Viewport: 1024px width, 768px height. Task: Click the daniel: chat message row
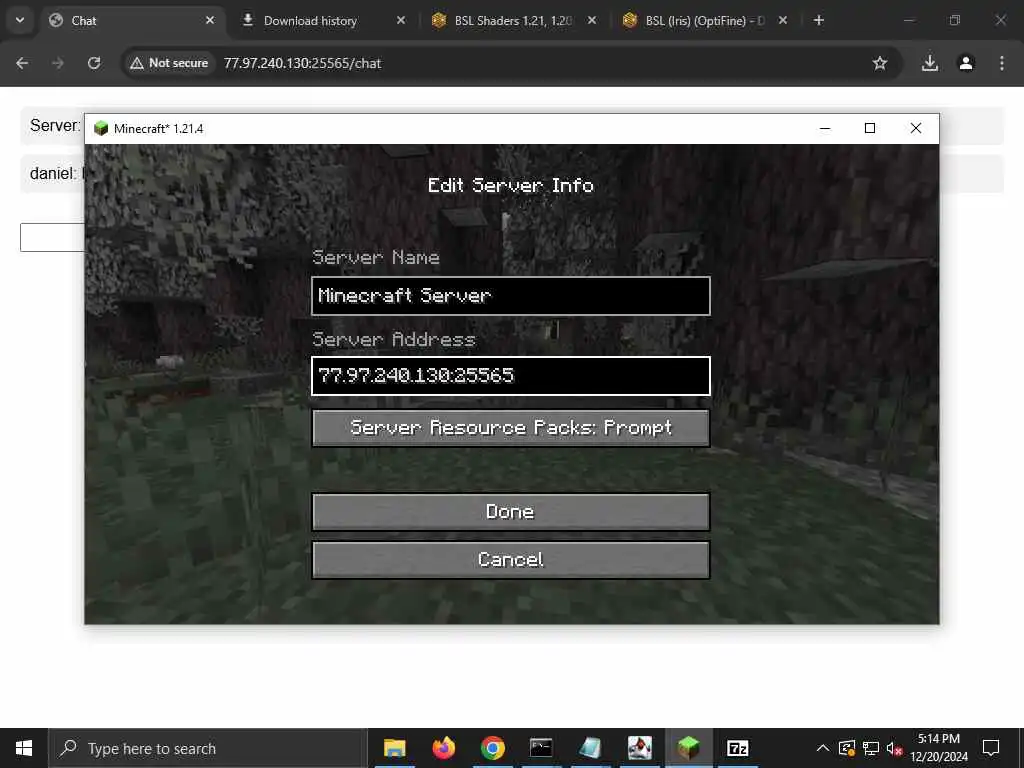[512, 173]
